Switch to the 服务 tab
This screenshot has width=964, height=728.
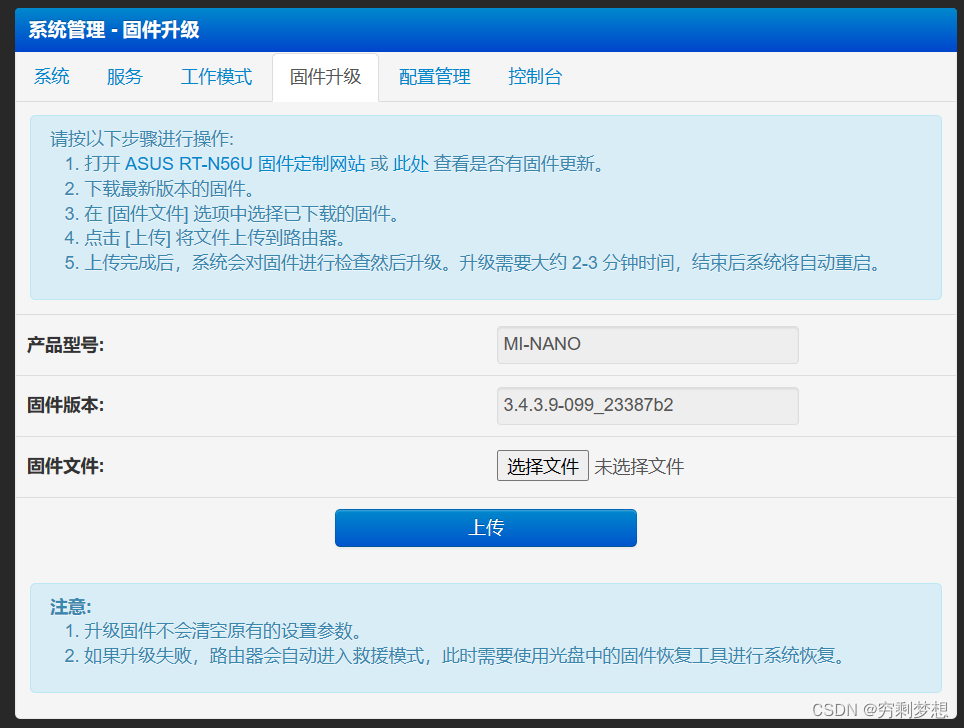[x=124, y=77]
